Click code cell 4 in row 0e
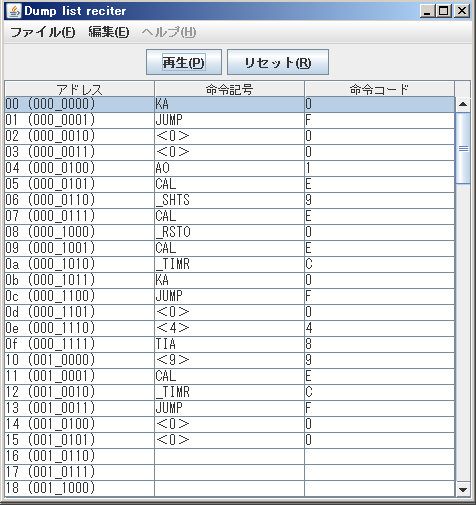The height and width of the screenshot is (505, 476). 379,328
